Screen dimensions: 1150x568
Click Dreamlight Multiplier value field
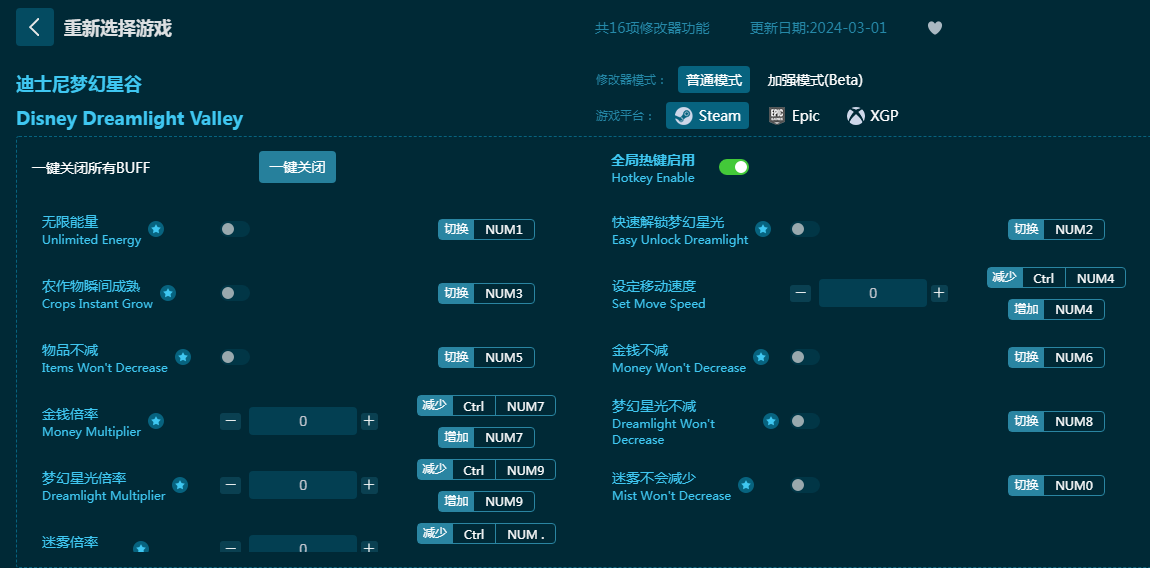point(303,485)
